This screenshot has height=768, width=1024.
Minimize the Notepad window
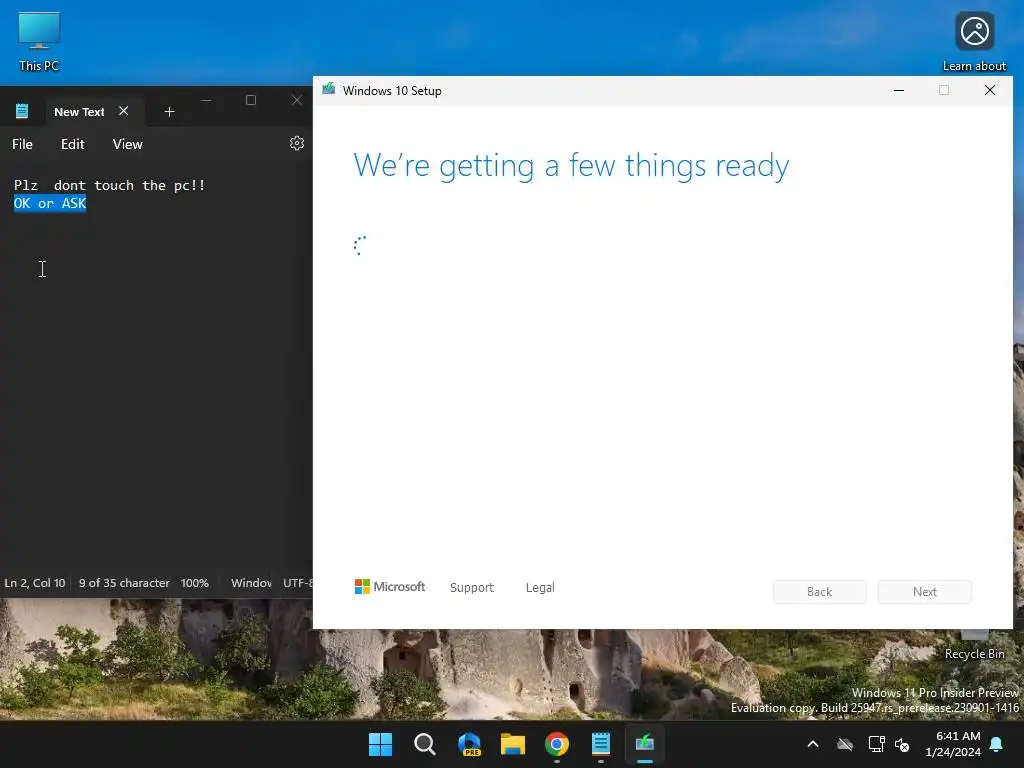point(206,100)
